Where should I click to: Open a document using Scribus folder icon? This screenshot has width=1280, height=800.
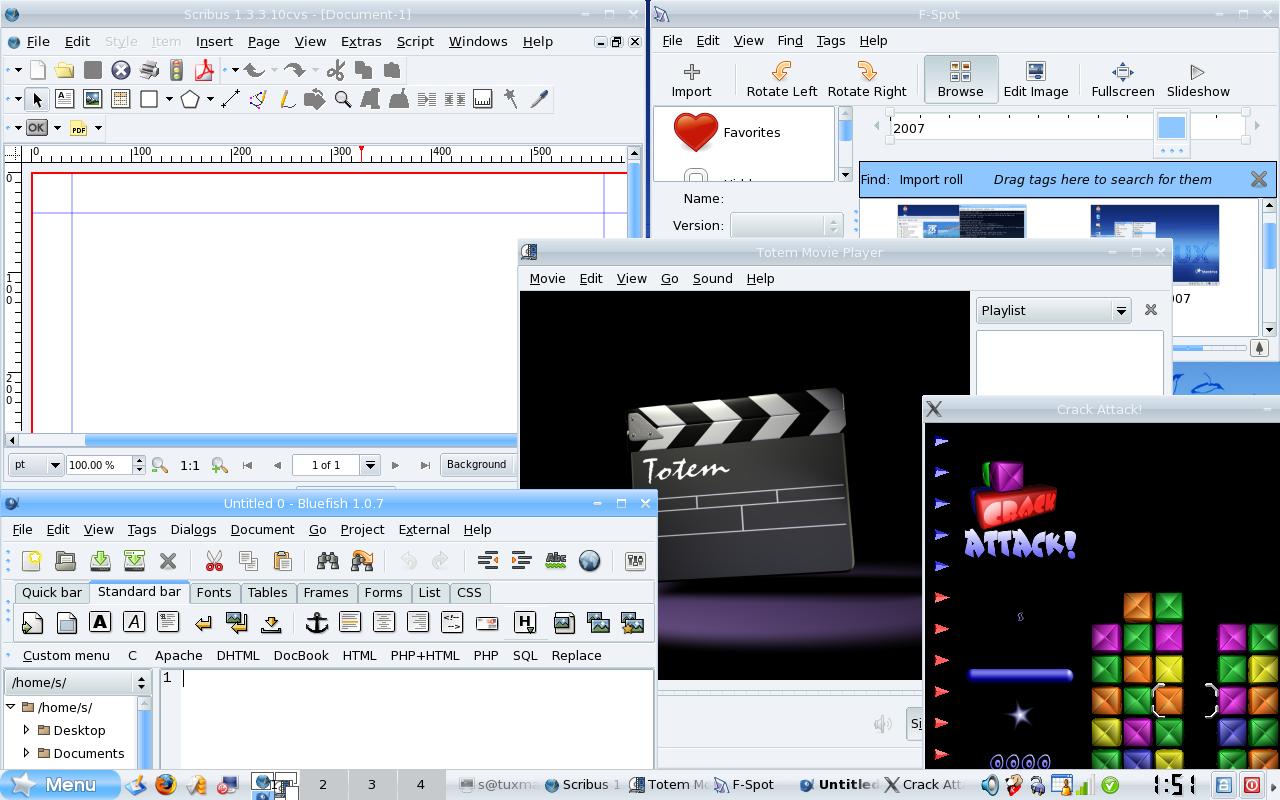tap(64, 70)
